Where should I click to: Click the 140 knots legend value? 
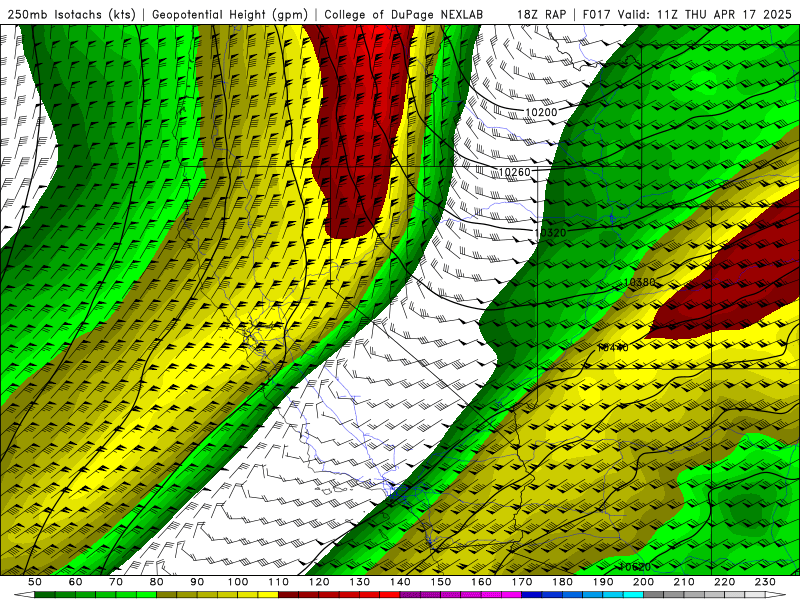(x=400, y=582)
